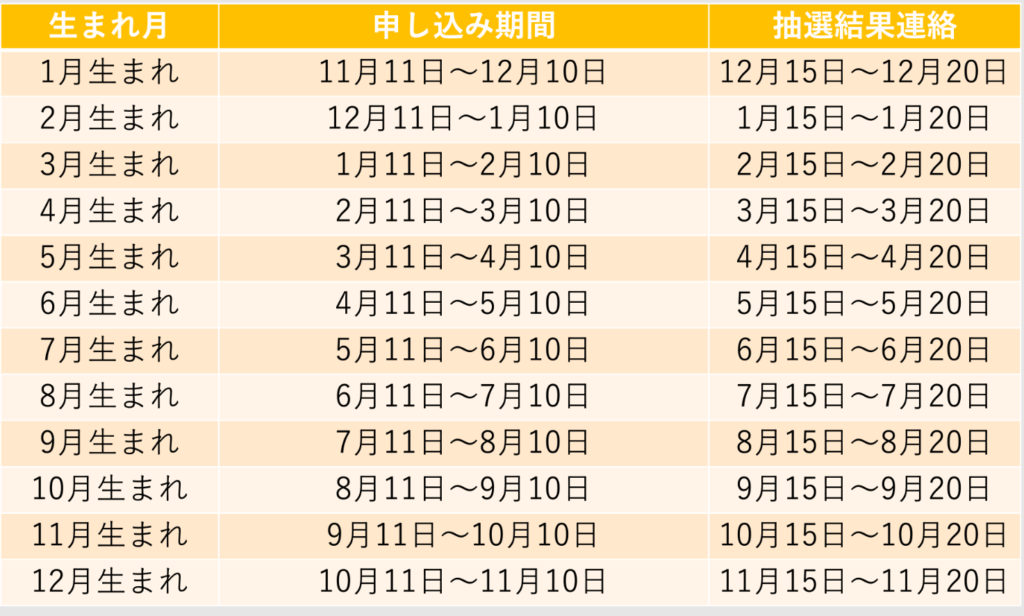Select the 5月11日～6月10日 cell
Screen dimensions: 1024x616
click(464, 351)
